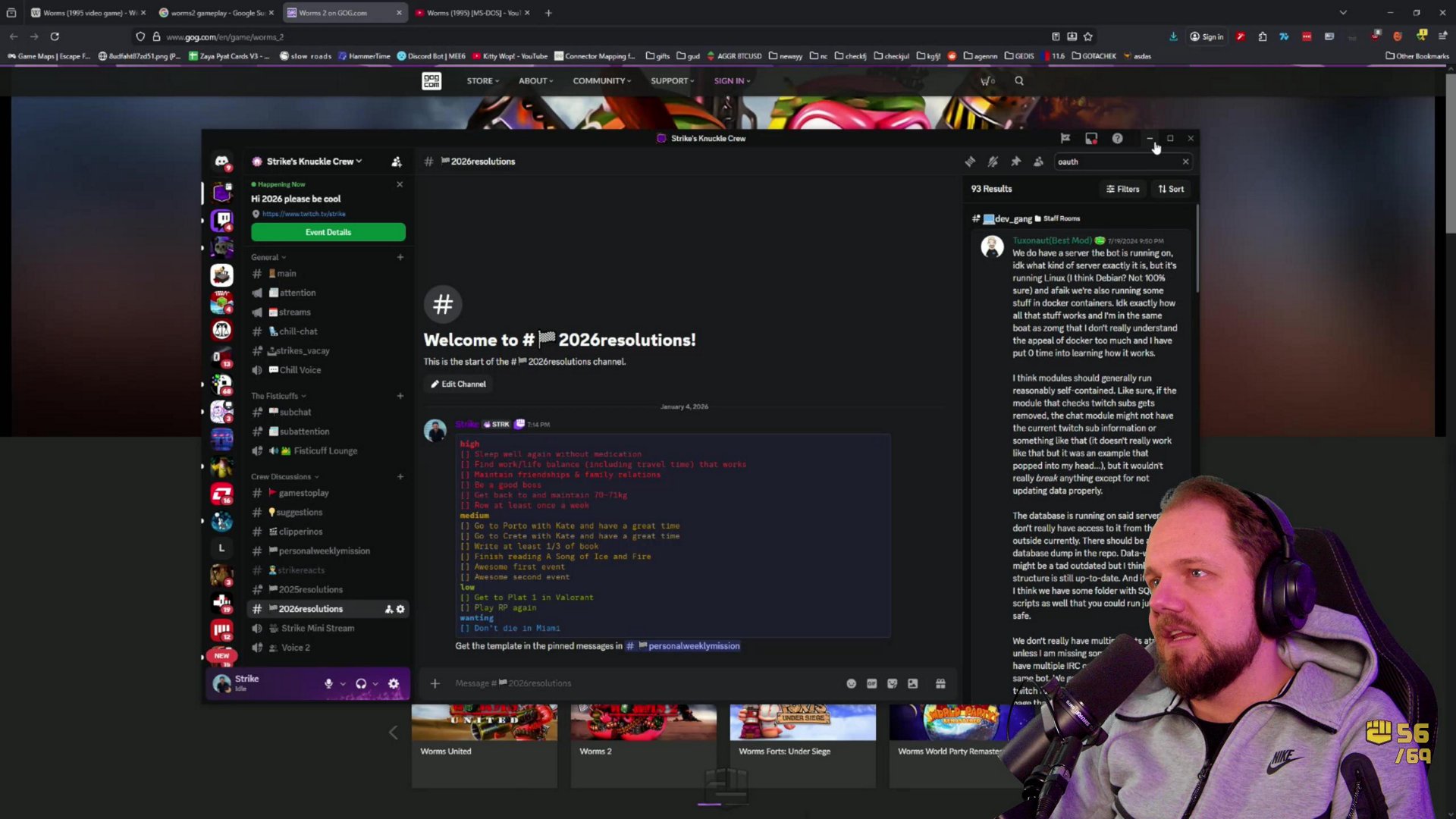Open edit channel gear for 2026resolutions
This screenshot has height=819, width=1456.
pyautogui.click(x=400, y=609)
